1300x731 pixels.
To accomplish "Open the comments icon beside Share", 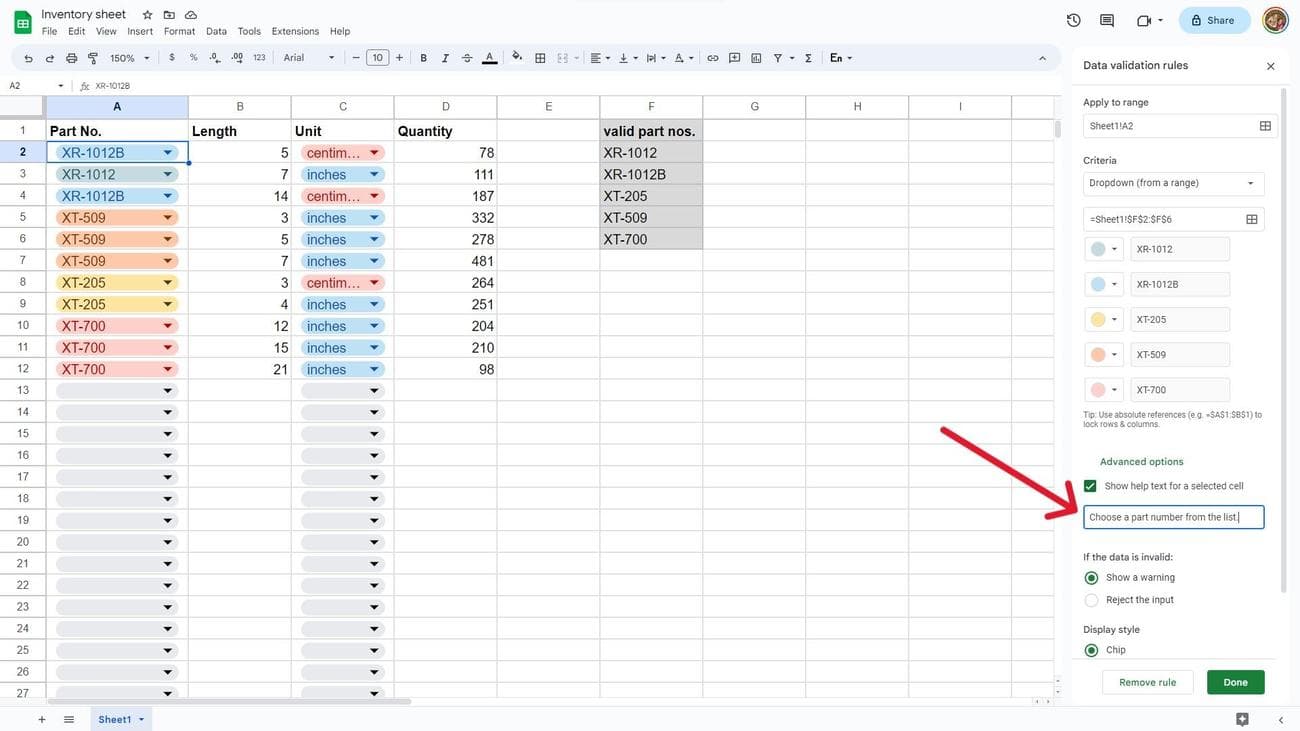I will tap(1107, 20).
